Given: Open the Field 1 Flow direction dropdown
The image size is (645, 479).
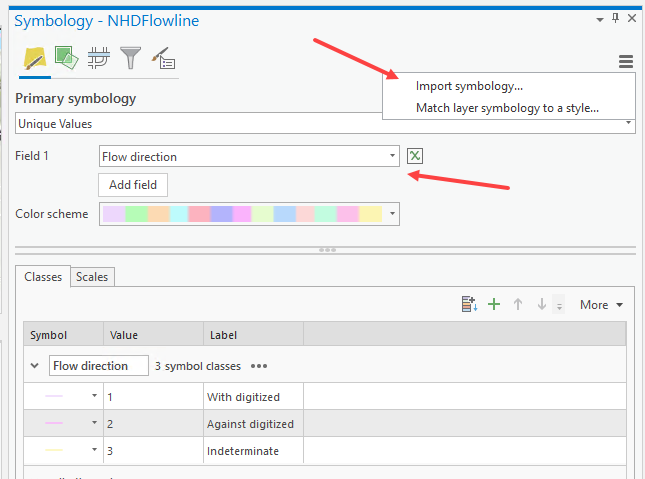Looking at the screenshot, I should coord(249,156).
